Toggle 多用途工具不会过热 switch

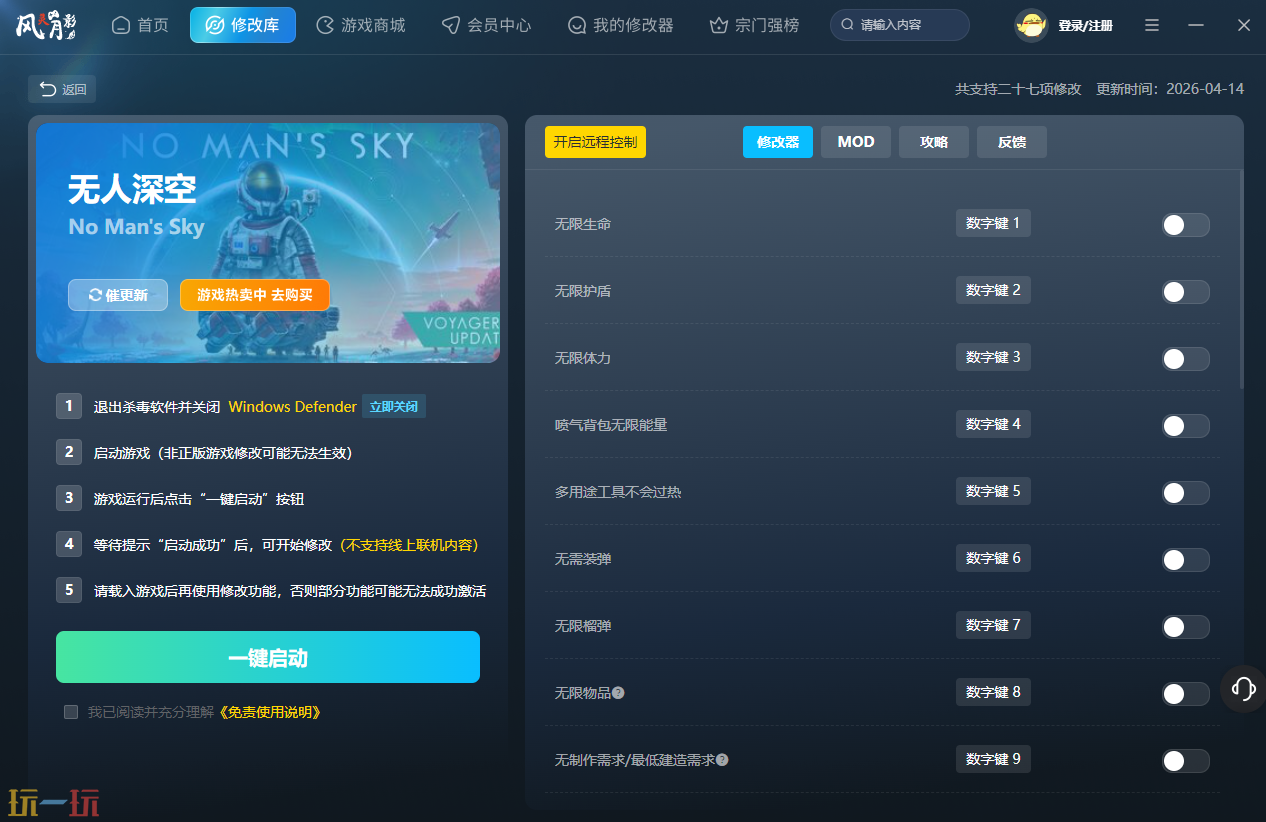pos(1185,493)
